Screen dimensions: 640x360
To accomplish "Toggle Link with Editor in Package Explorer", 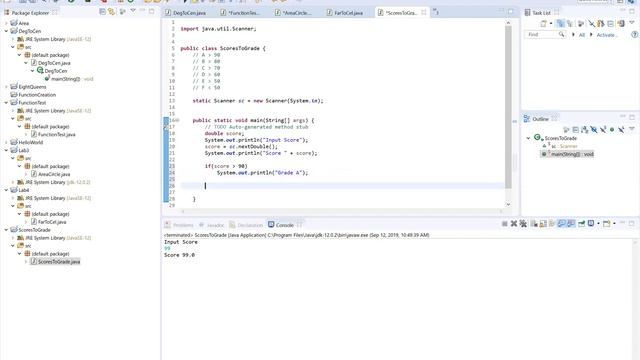I will pos(111,12).
